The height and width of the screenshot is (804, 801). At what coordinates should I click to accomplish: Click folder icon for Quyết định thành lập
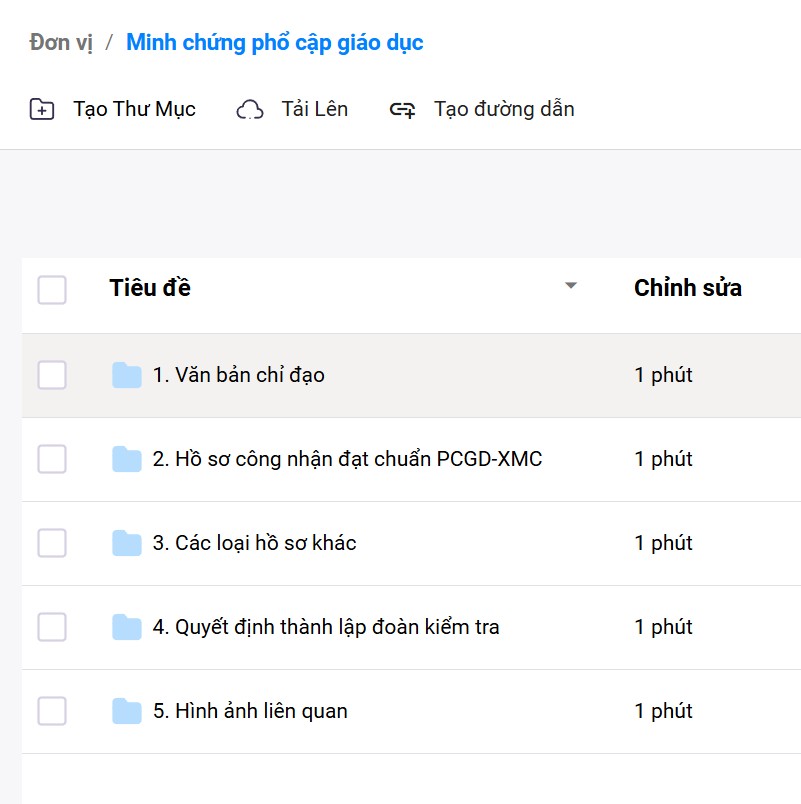[127, 628]
